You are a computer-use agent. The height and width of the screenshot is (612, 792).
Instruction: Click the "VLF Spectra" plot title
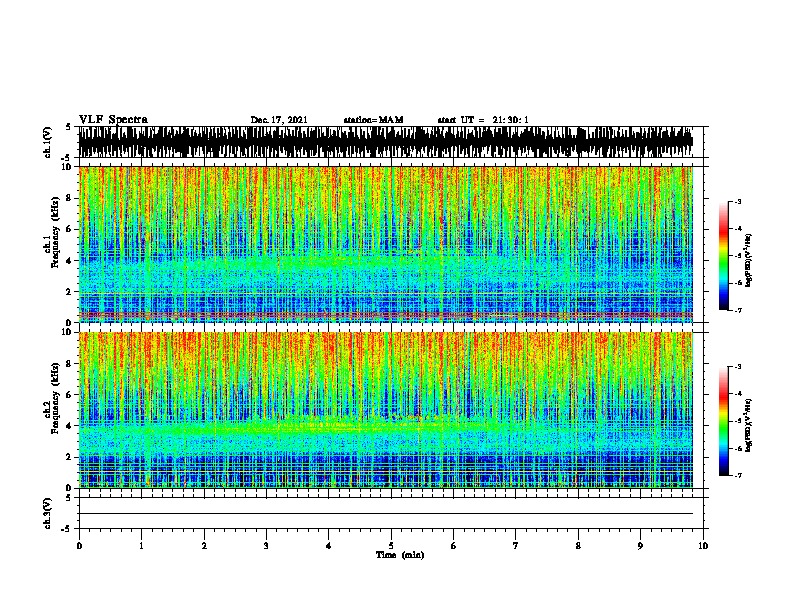coord(113,120)
